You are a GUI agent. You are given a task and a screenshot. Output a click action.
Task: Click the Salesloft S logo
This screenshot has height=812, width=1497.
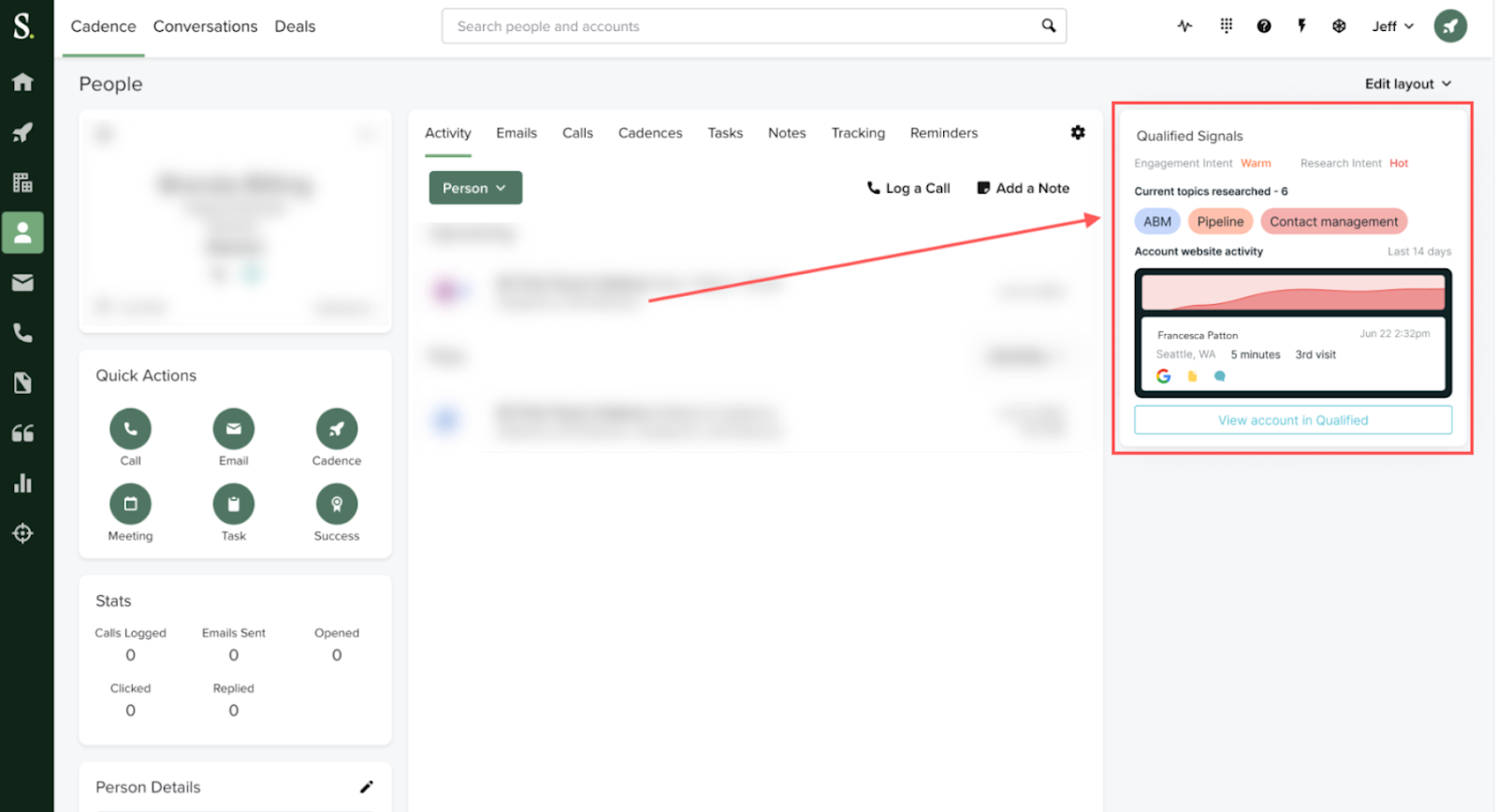pos(22,26)
